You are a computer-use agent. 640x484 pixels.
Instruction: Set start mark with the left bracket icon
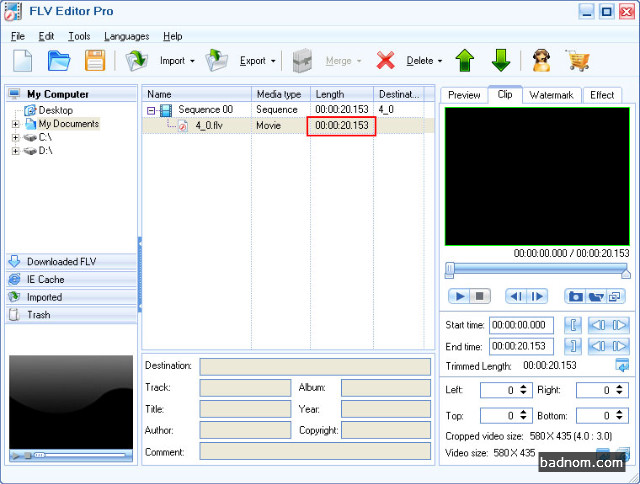pyautogui.click(x=573, y=325)
